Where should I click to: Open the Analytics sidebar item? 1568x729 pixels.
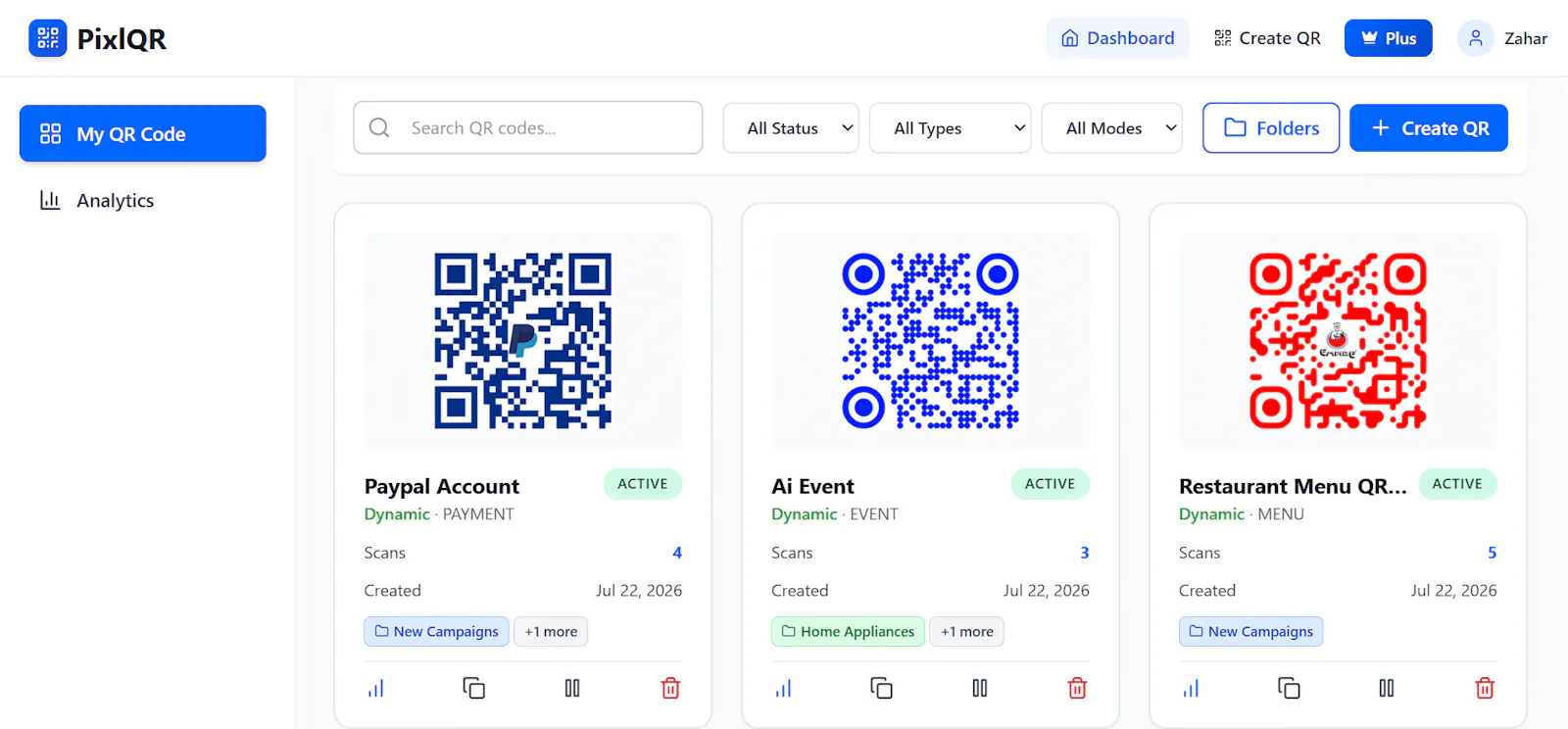(x=143, y=200)
